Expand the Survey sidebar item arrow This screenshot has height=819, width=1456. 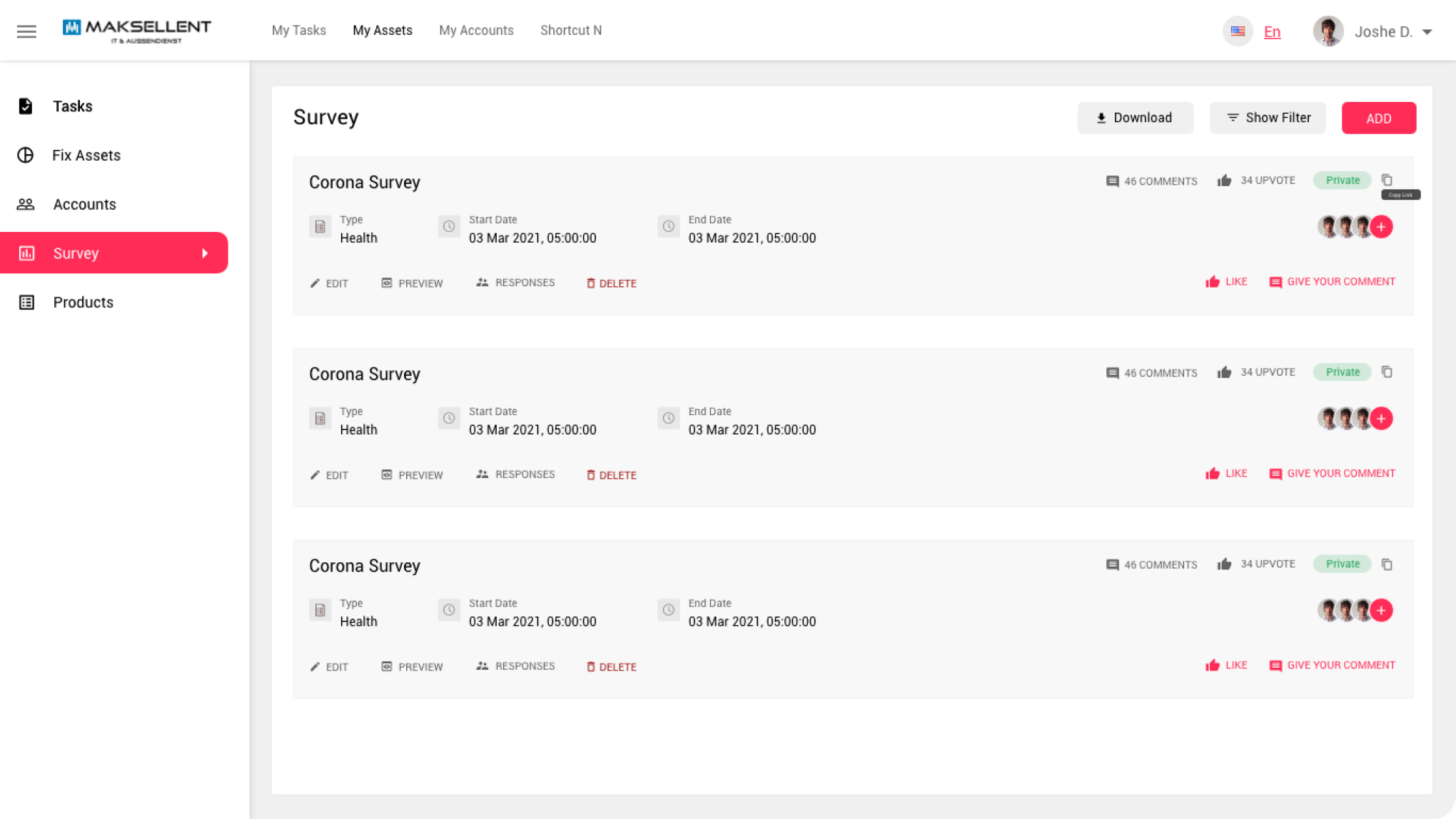pyautogui.click(x=205, y=253)
